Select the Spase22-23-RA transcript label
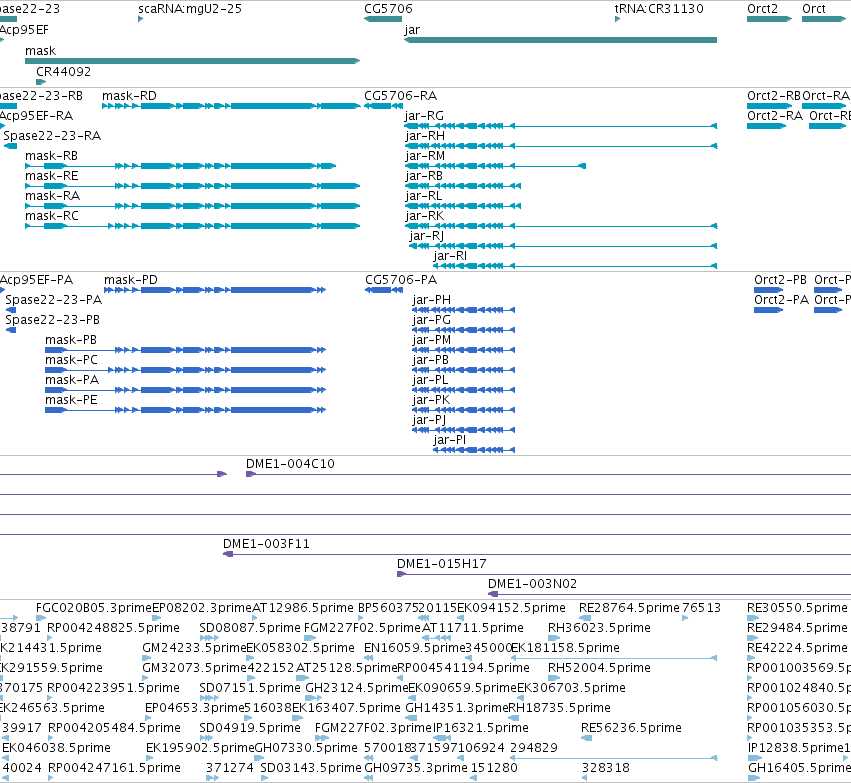The width and height of the screenshot is (851, 783). coord(52,136)
